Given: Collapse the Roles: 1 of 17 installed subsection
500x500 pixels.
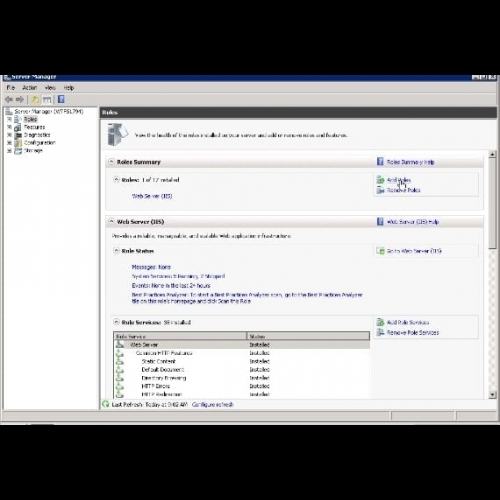Looking at the screenshot, I should point(116,180).
